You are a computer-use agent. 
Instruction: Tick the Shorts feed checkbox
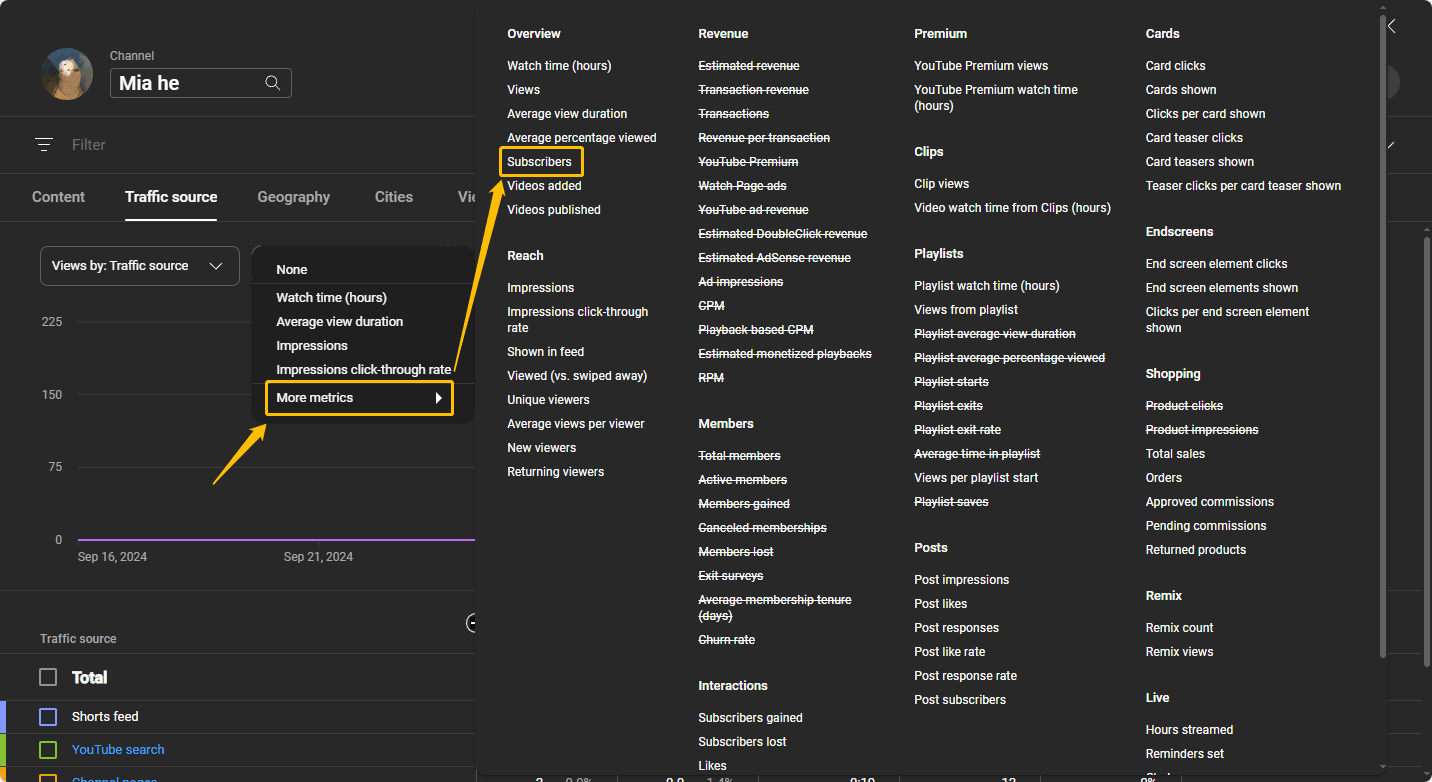(x=48, y=717)
